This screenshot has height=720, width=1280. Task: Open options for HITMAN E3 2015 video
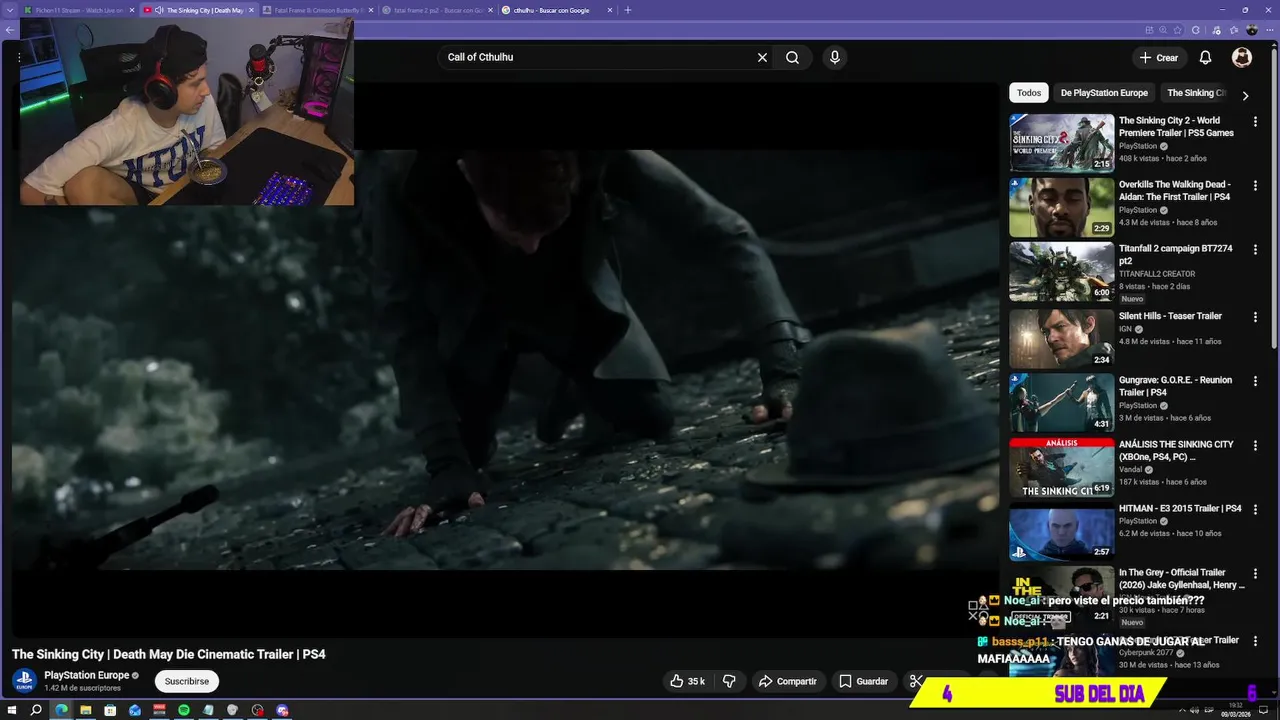pyautogui.click(x=1255, y=509)
